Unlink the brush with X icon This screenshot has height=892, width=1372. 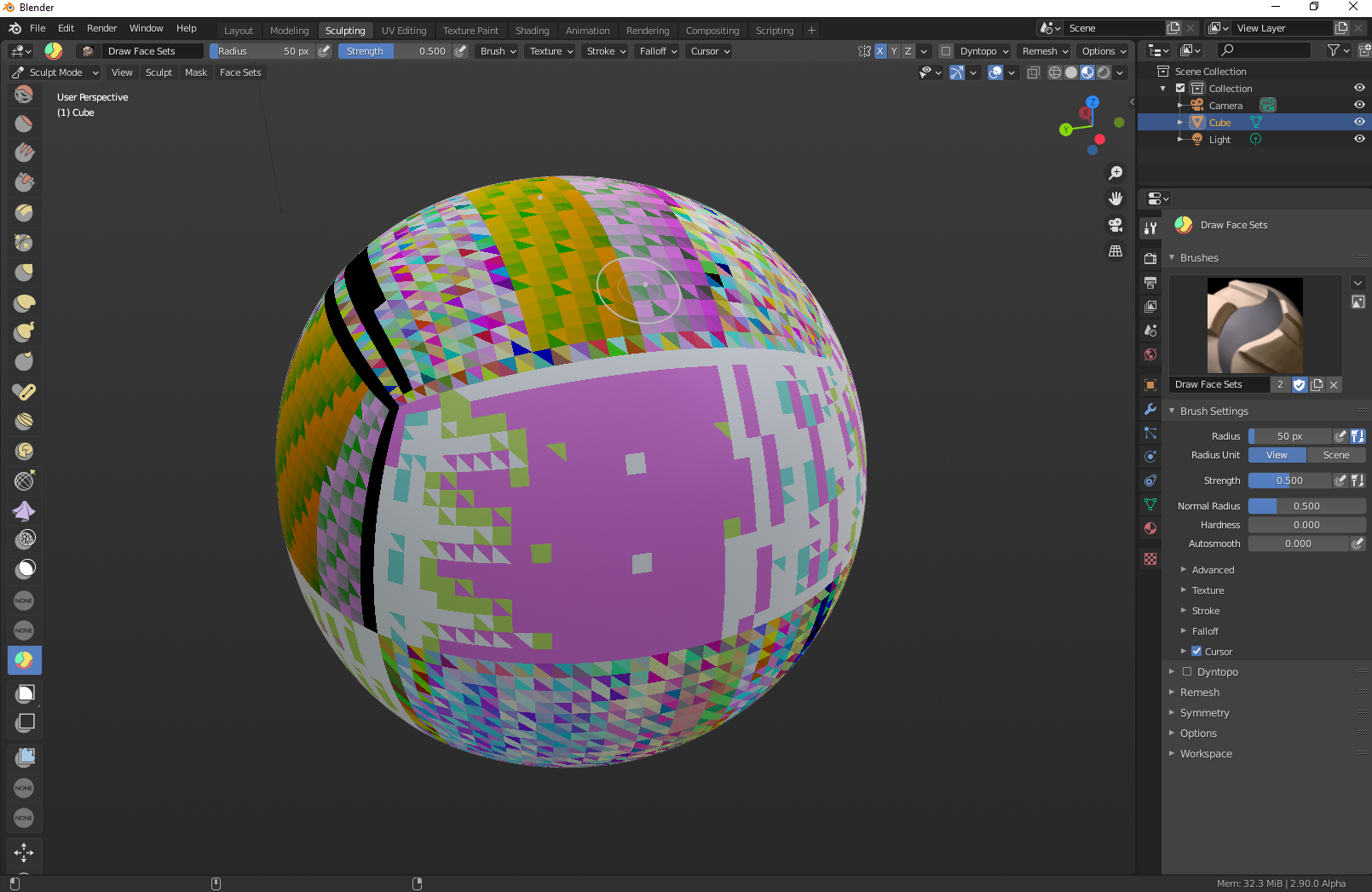[1335, 385]
